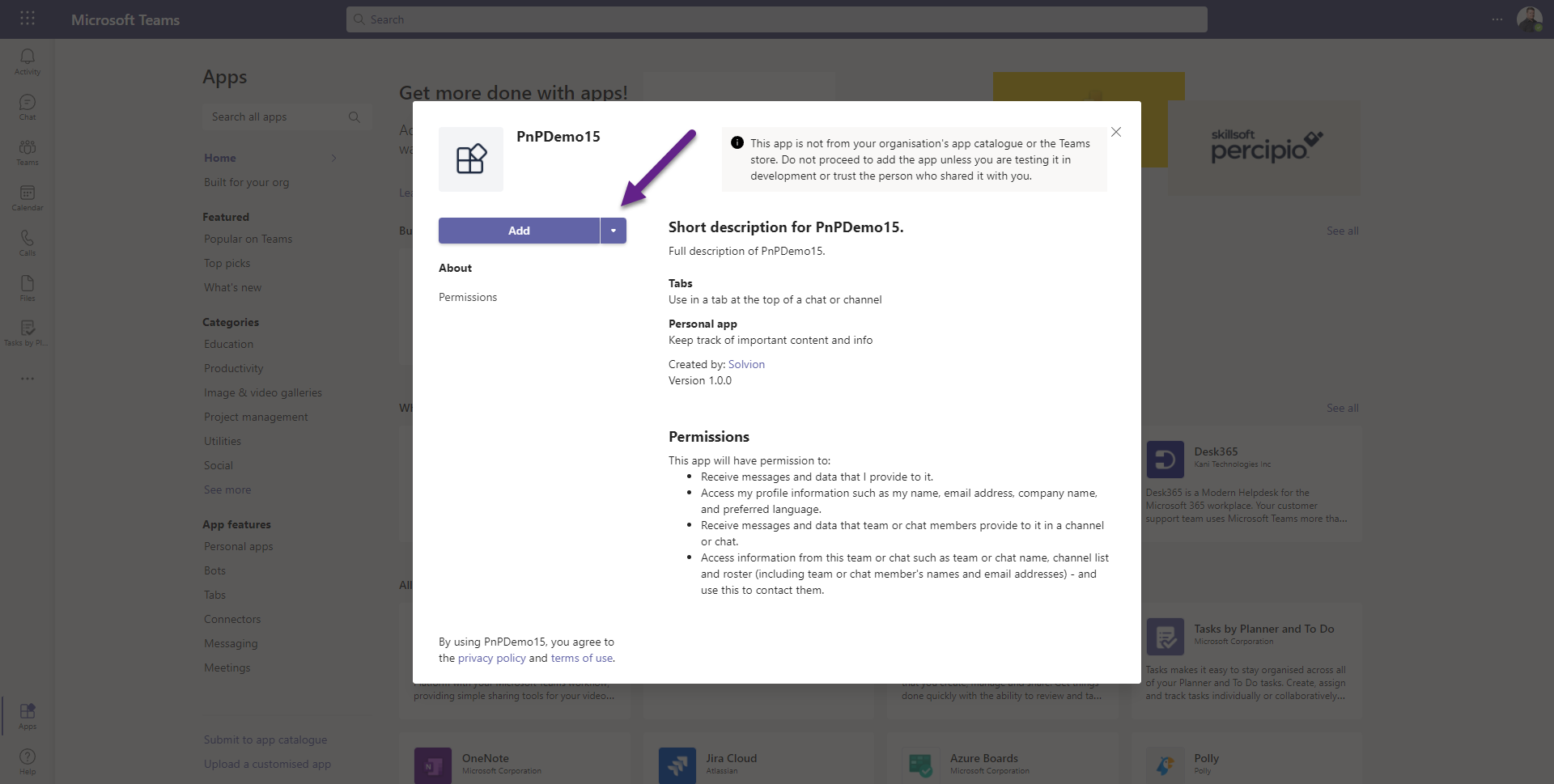Click the Tasks by Planner and To Do icon

1165,637
